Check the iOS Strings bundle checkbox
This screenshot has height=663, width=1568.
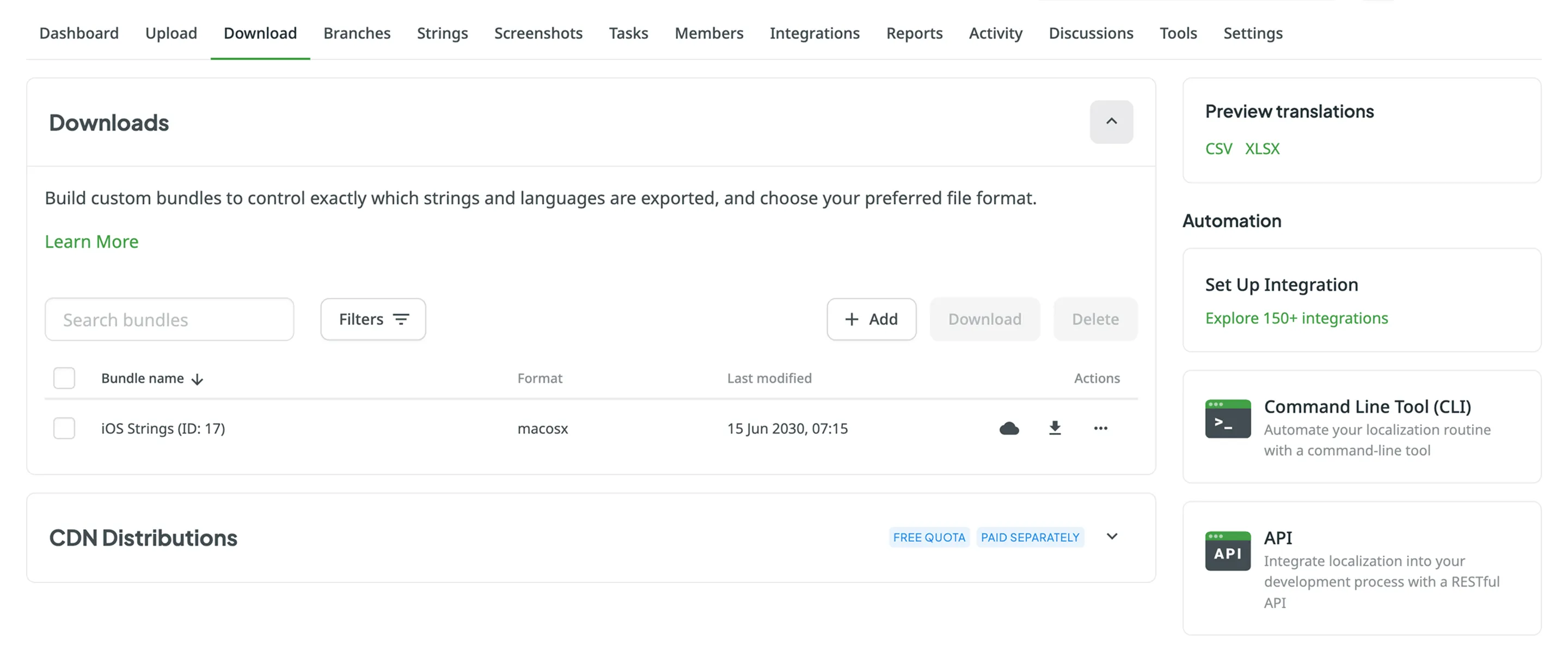64,428
